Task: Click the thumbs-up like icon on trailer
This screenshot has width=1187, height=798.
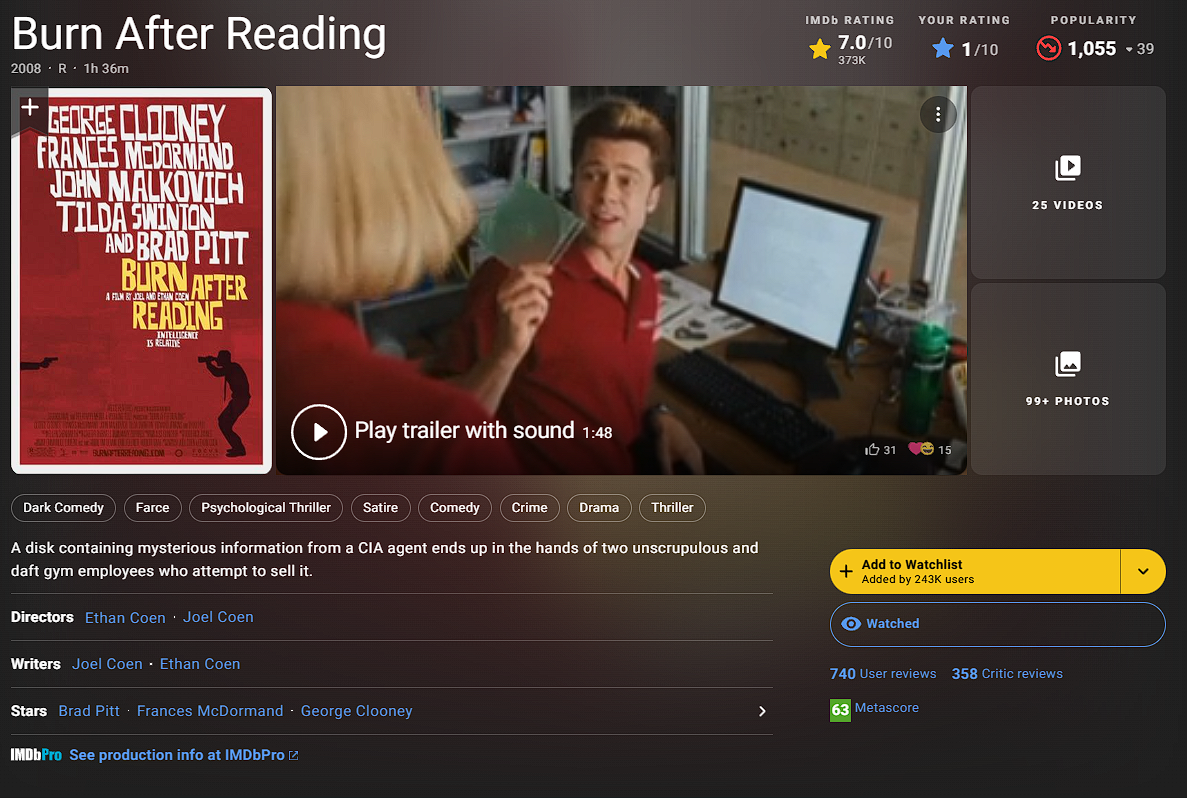Action: pos(872,449)
